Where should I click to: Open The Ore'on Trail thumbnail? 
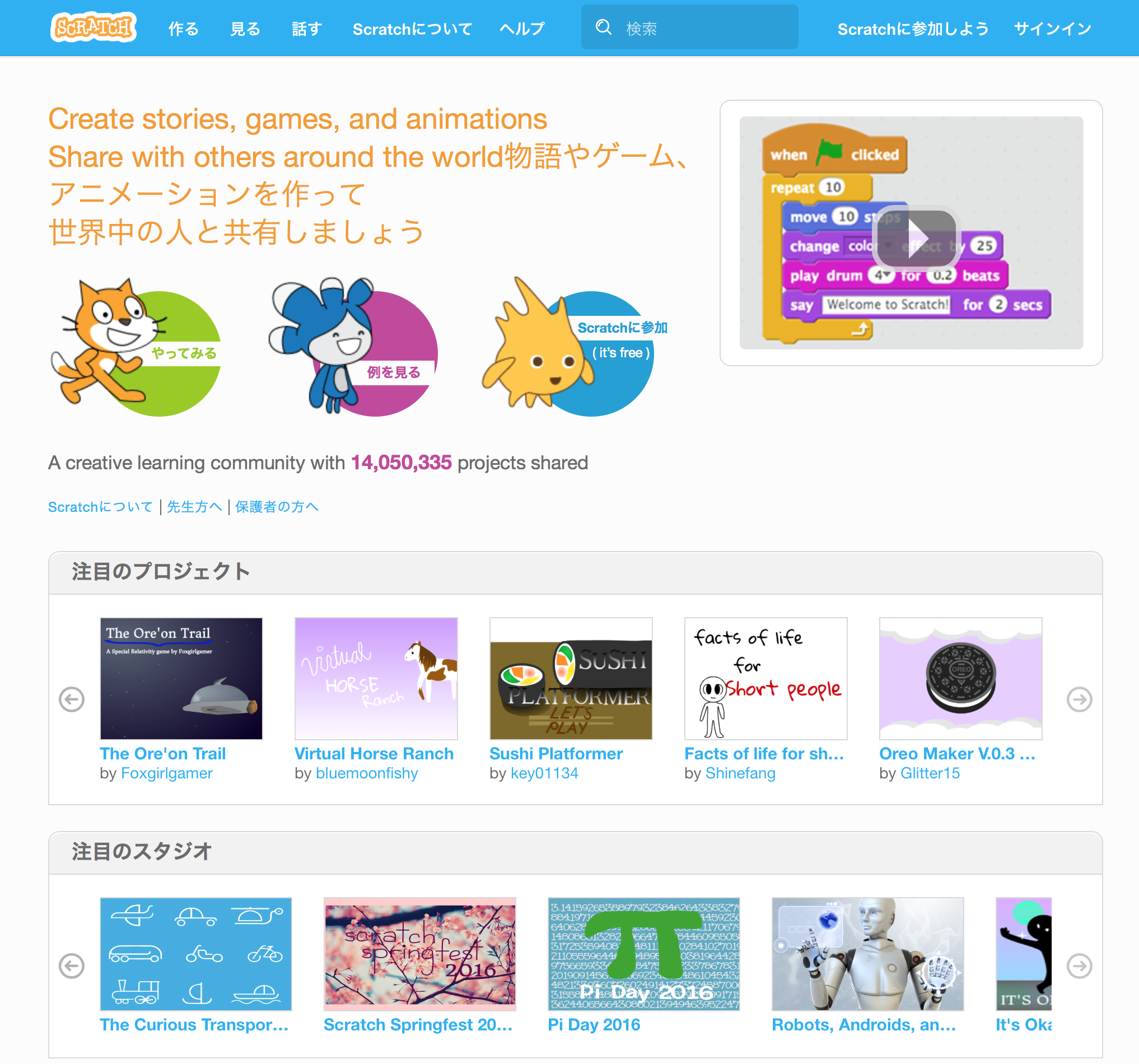click(181, 678)
